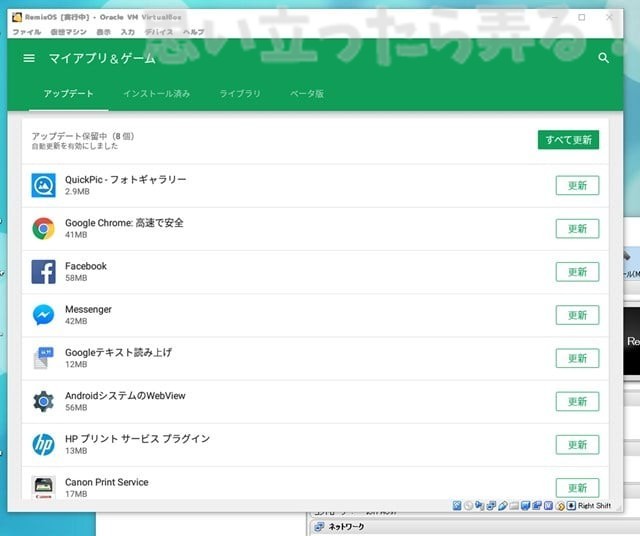Update Android WebView with its 更新 button
The width and height of the screenshot is (640, 536).
pos(577,402)
